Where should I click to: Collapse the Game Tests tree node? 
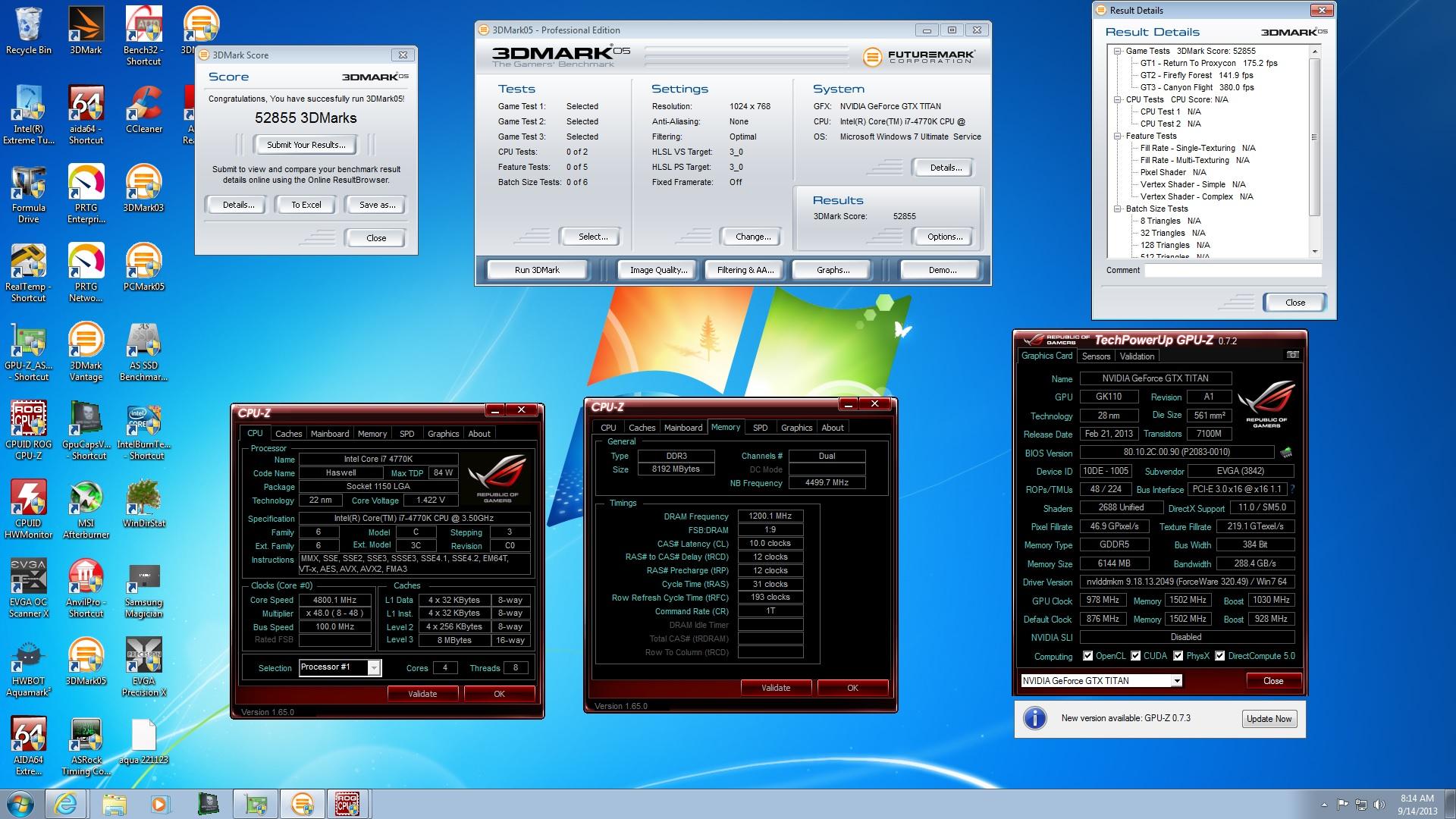click(x=1118, y=51)
